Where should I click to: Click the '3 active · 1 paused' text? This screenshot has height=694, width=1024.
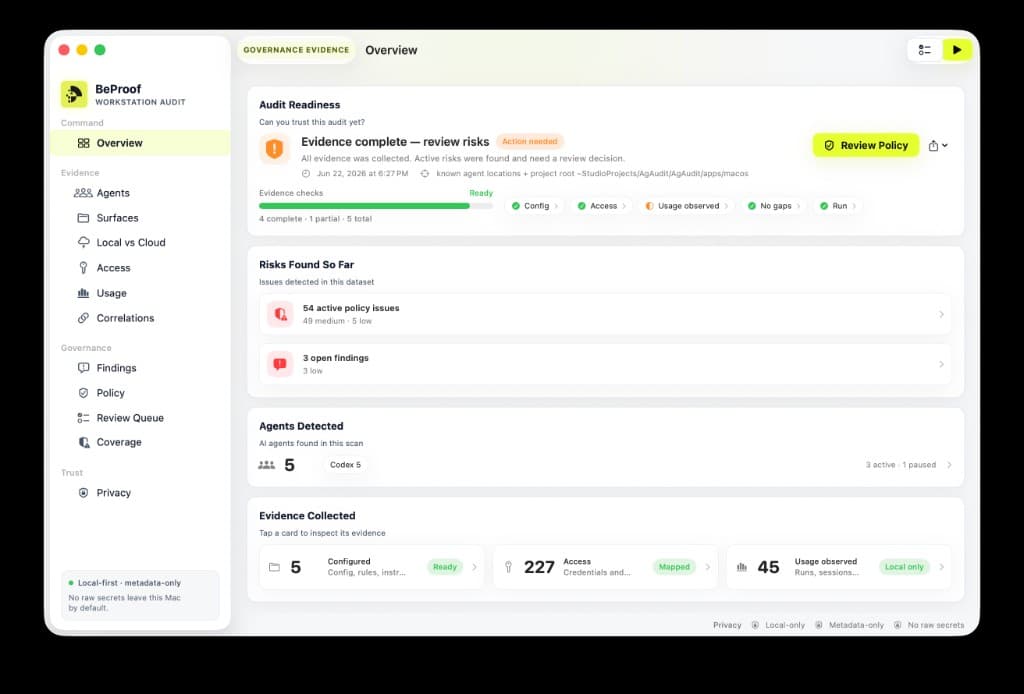pyautogui.click(x=901, y=465)
